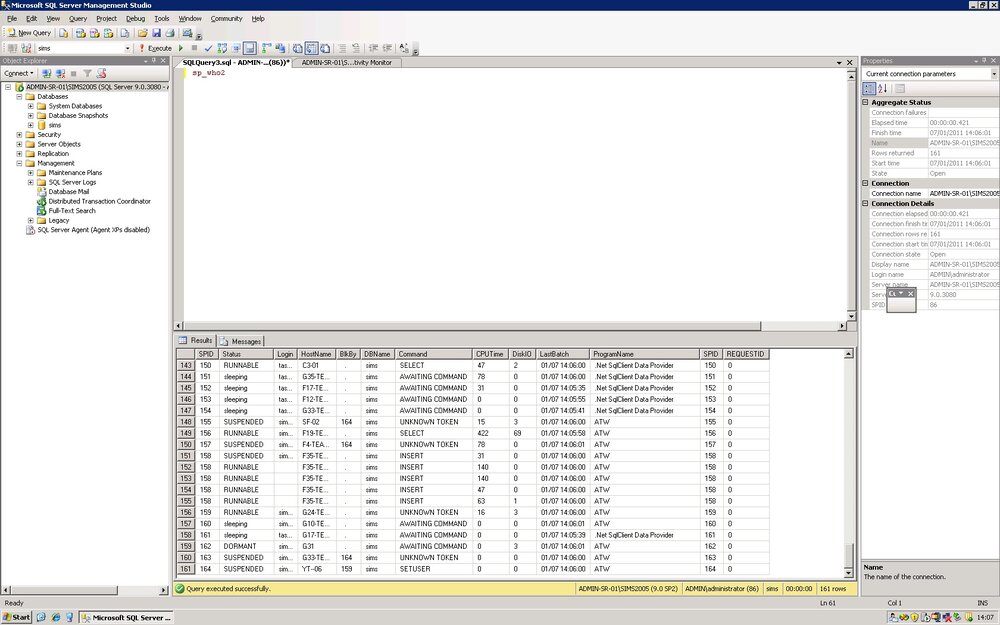Click the New Query toolbar button
Viewport: 1000px width, 625px height.
[29, 33]
